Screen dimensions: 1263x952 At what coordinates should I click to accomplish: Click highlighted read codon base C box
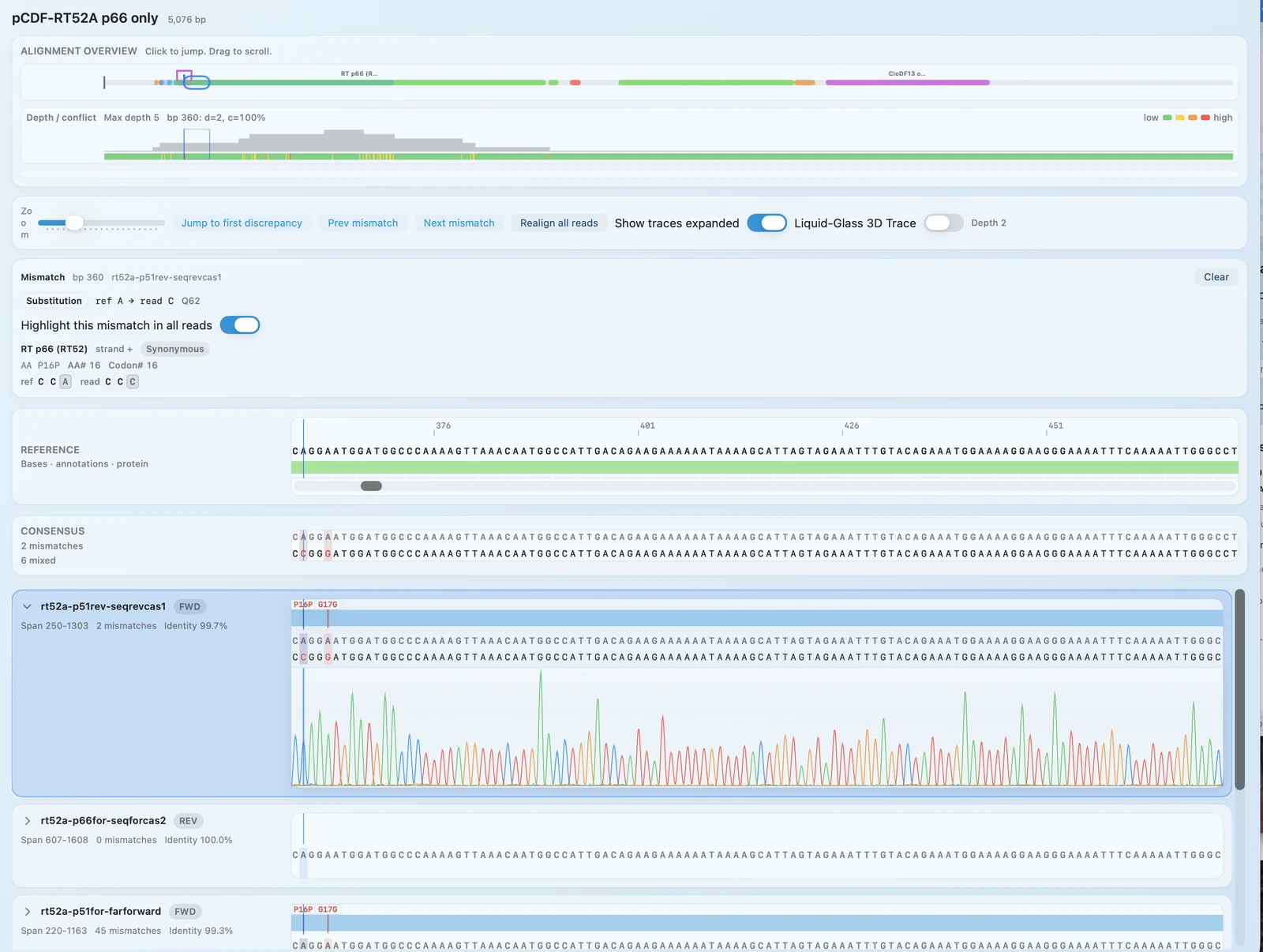point(133,382)
